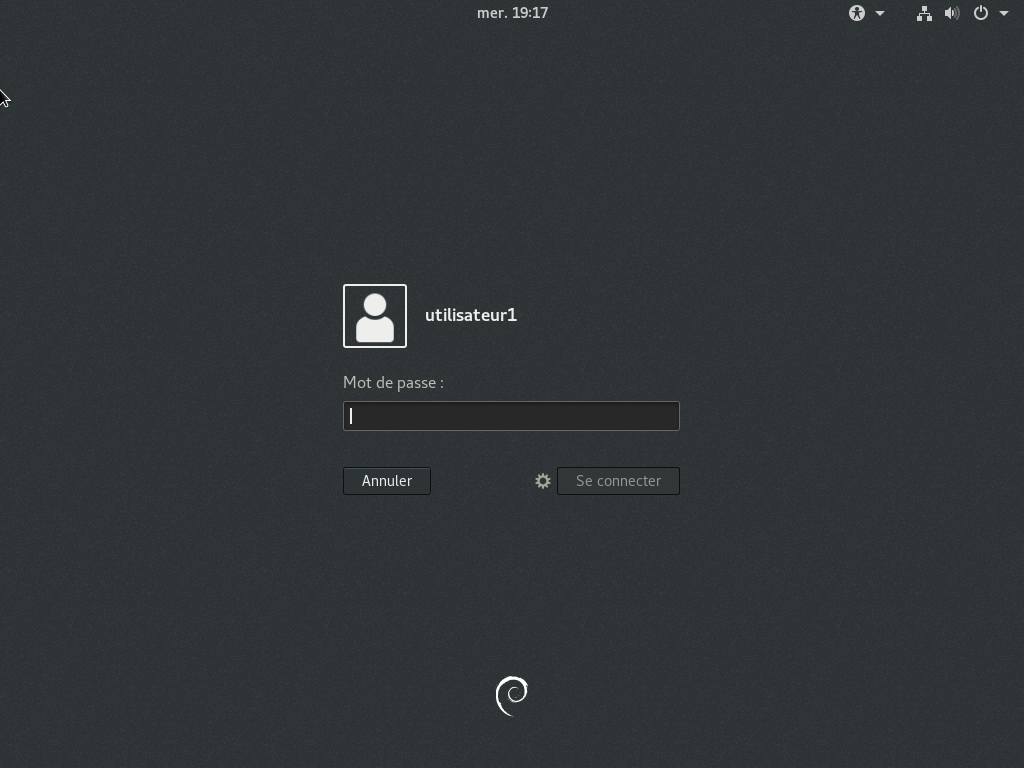Expand arrow beside the accessibility icon
Viewport: 1024px width, 768px height.
pyautogui.click(x=880, y=13)
